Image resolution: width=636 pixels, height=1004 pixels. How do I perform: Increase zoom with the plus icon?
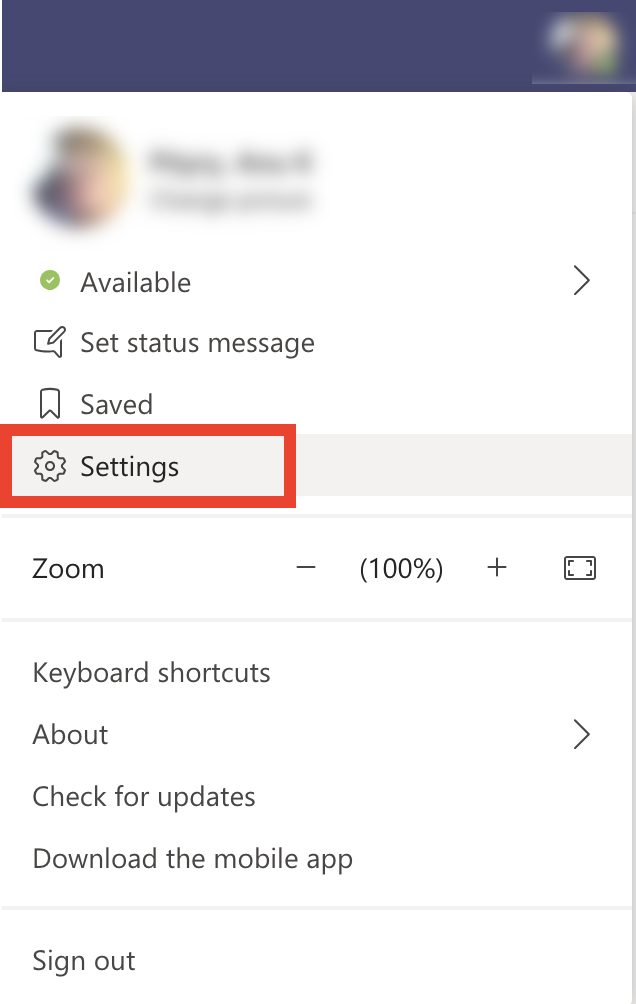point(496,567)
